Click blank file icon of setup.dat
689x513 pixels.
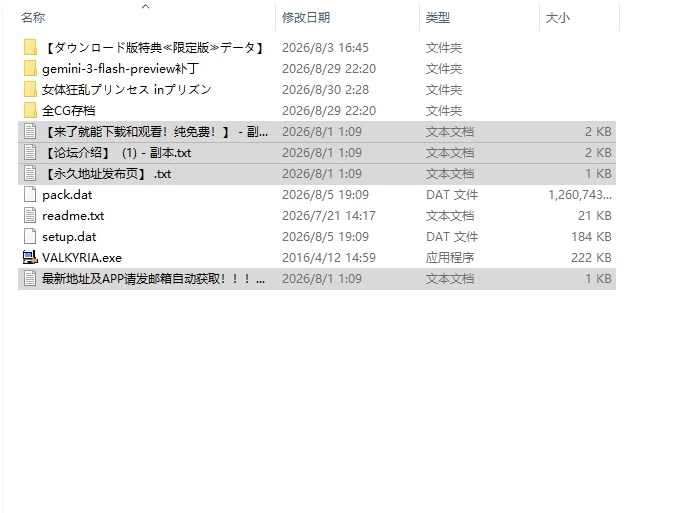pos(30,236)
